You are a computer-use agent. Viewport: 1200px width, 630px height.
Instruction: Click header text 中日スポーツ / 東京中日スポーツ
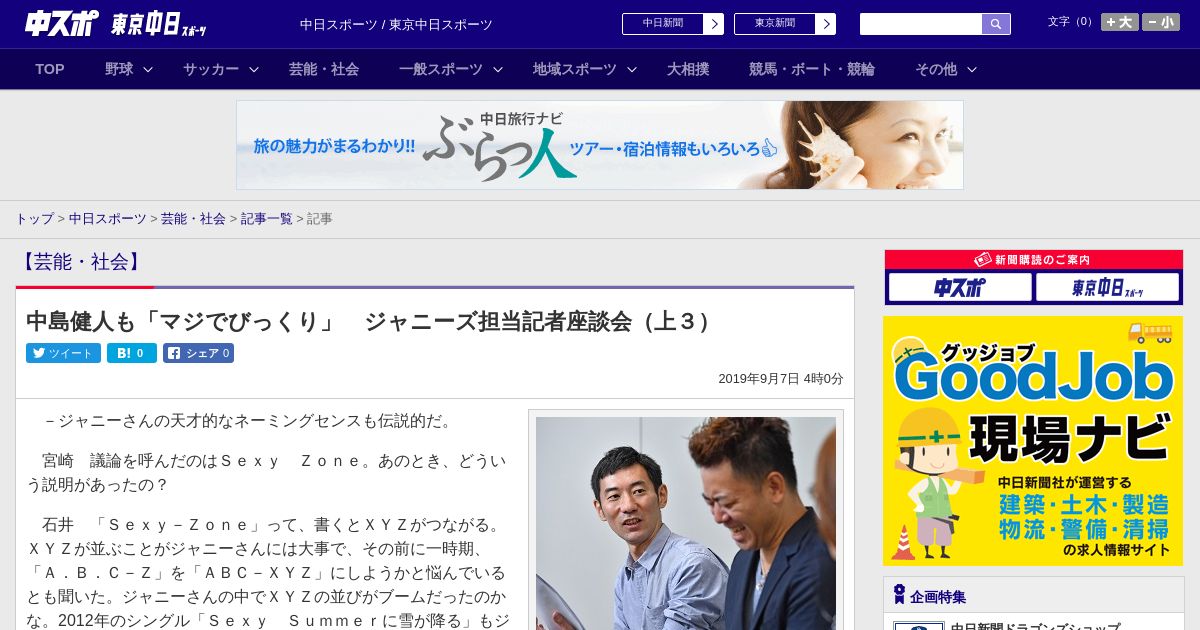coord(396,24)
